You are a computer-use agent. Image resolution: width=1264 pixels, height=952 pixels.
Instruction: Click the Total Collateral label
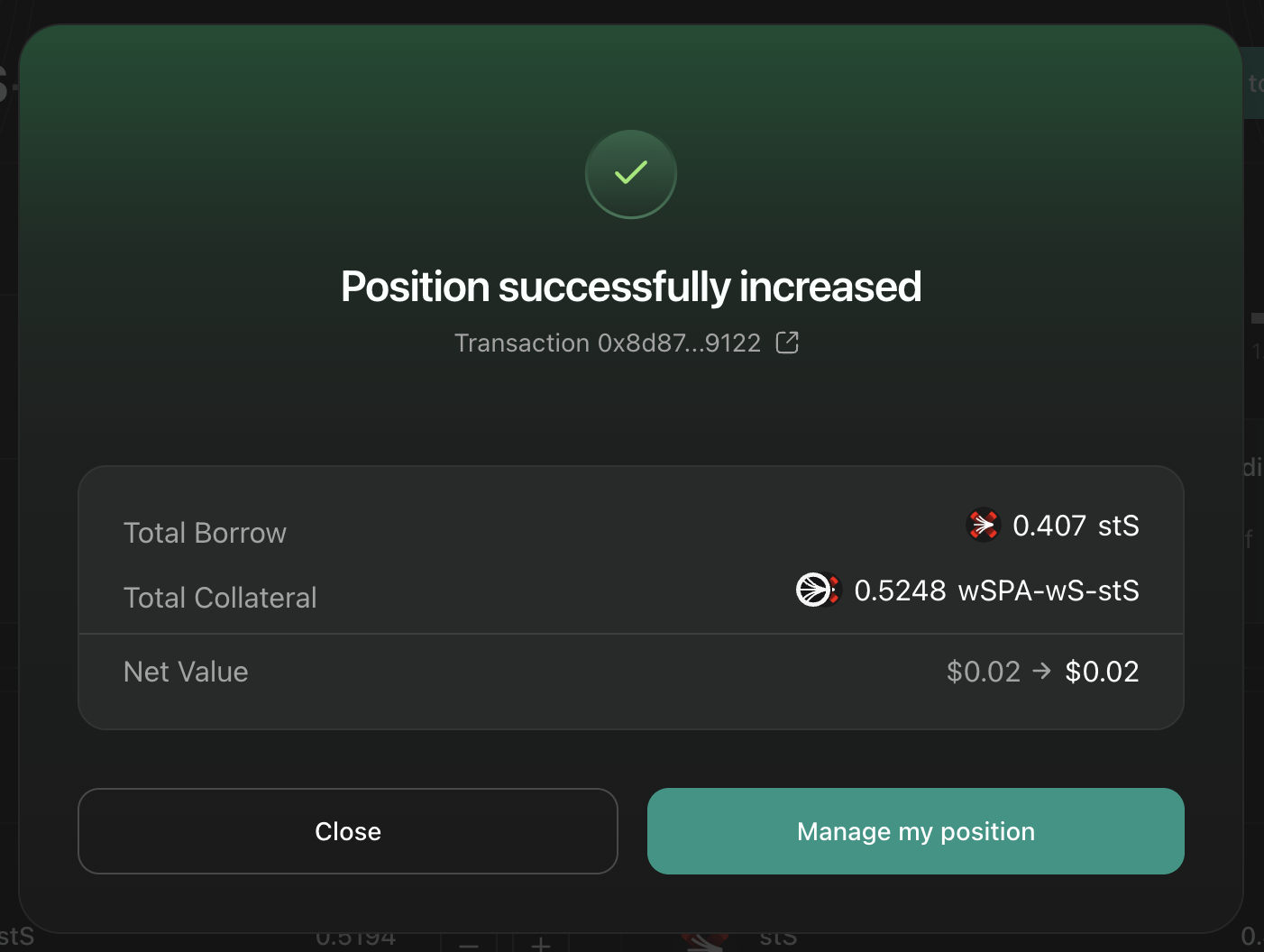[220, 598]
